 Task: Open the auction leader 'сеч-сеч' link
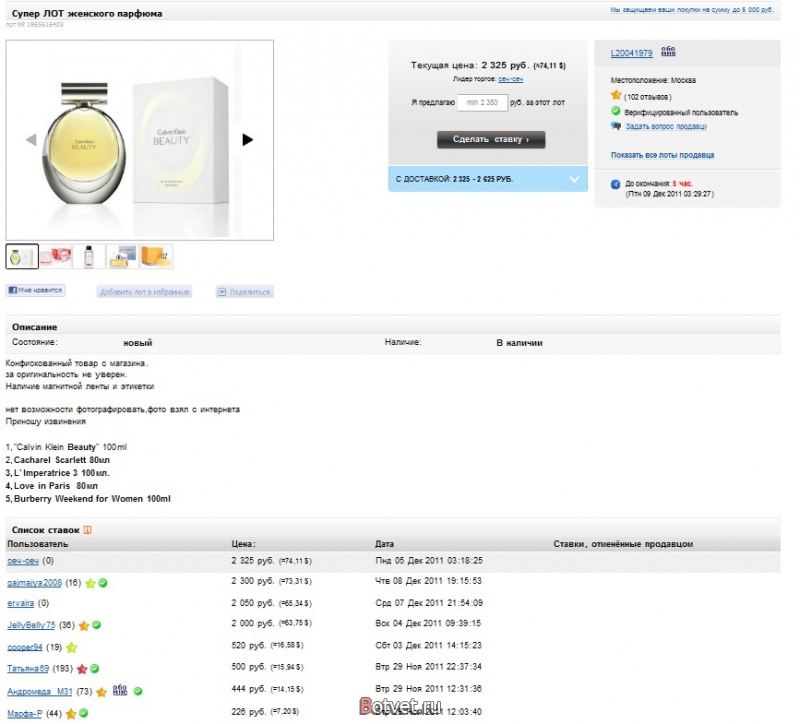coord(510,79)
